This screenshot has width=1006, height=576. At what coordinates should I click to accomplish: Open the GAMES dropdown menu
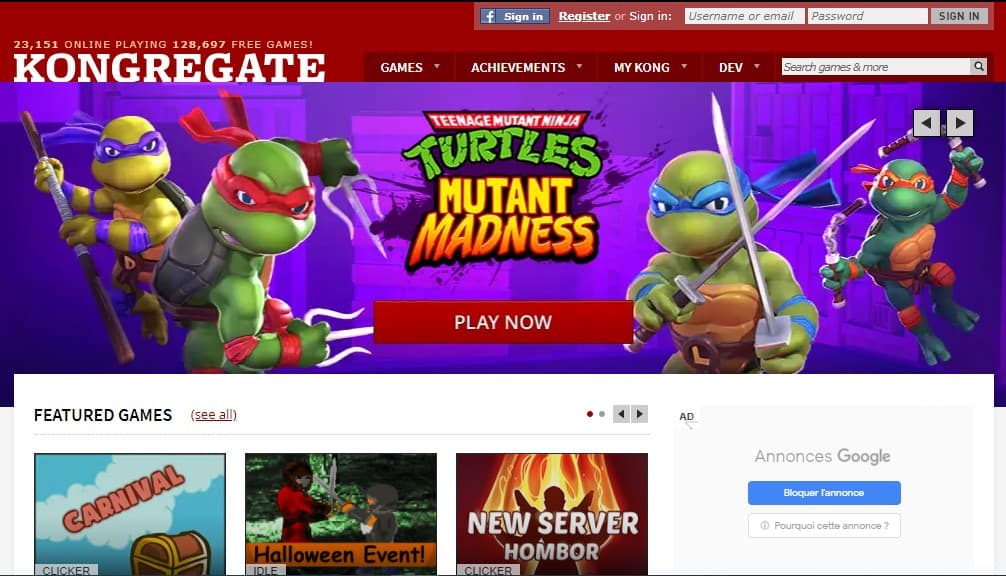point(401,67)
